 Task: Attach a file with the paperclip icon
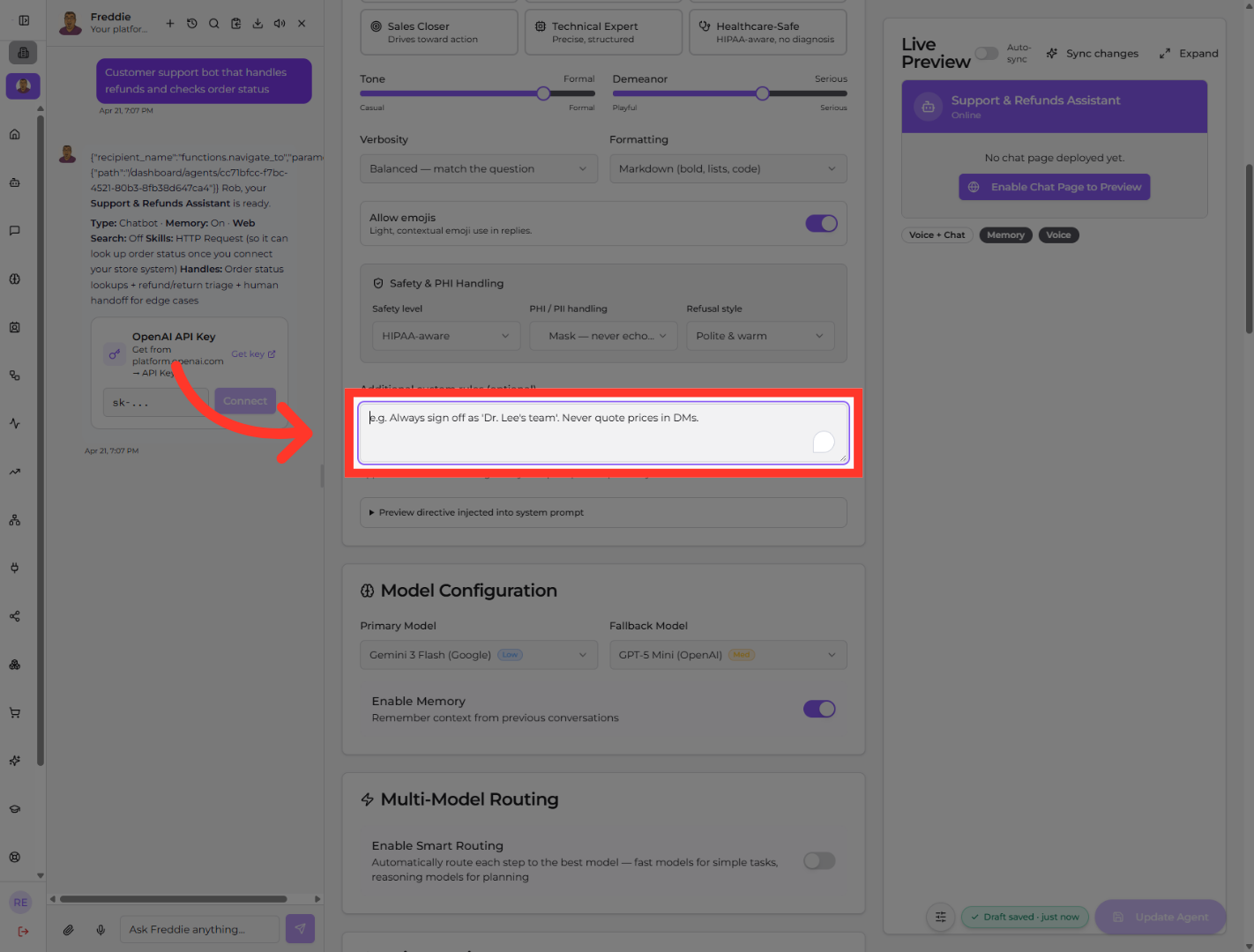tap(68, 929)
